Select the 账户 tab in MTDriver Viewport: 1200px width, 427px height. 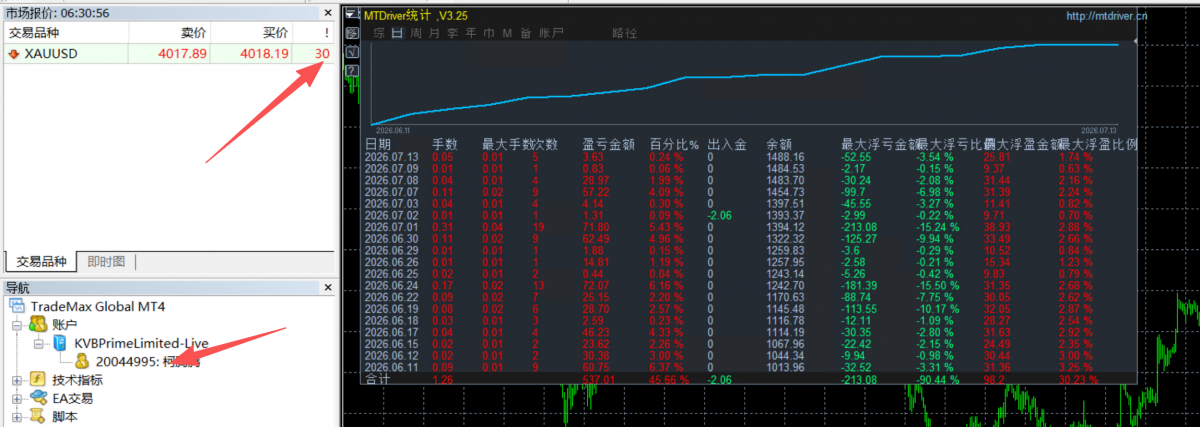coord(551,33)
